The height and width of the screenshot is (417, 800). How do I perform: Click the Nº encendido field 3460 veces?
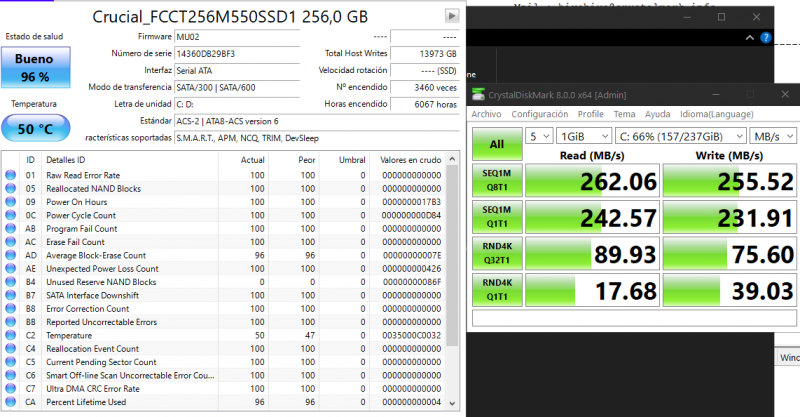tap(425, 87)
